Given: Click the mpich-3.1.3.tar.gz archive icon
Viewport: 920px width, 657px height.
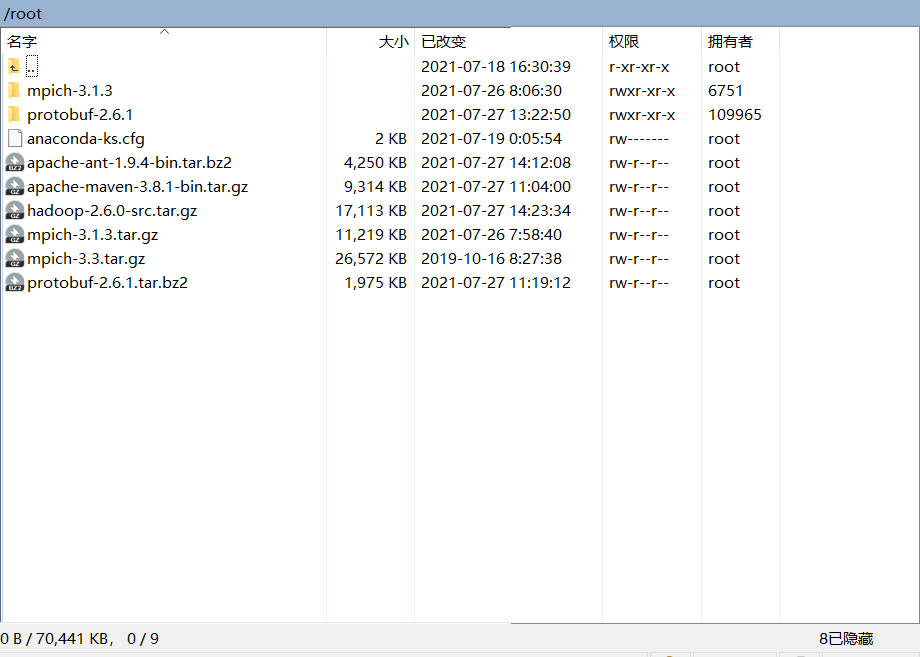Looking at the screenshot, I should point(15,235).
